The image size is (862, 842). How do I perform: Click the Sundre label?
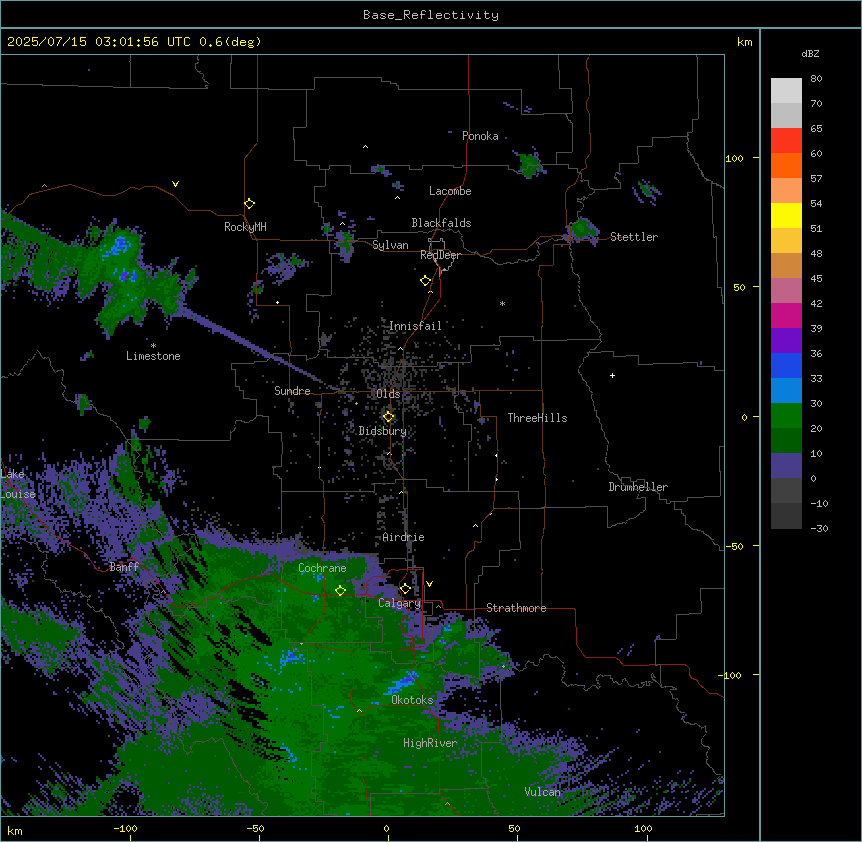coord(292,391)
